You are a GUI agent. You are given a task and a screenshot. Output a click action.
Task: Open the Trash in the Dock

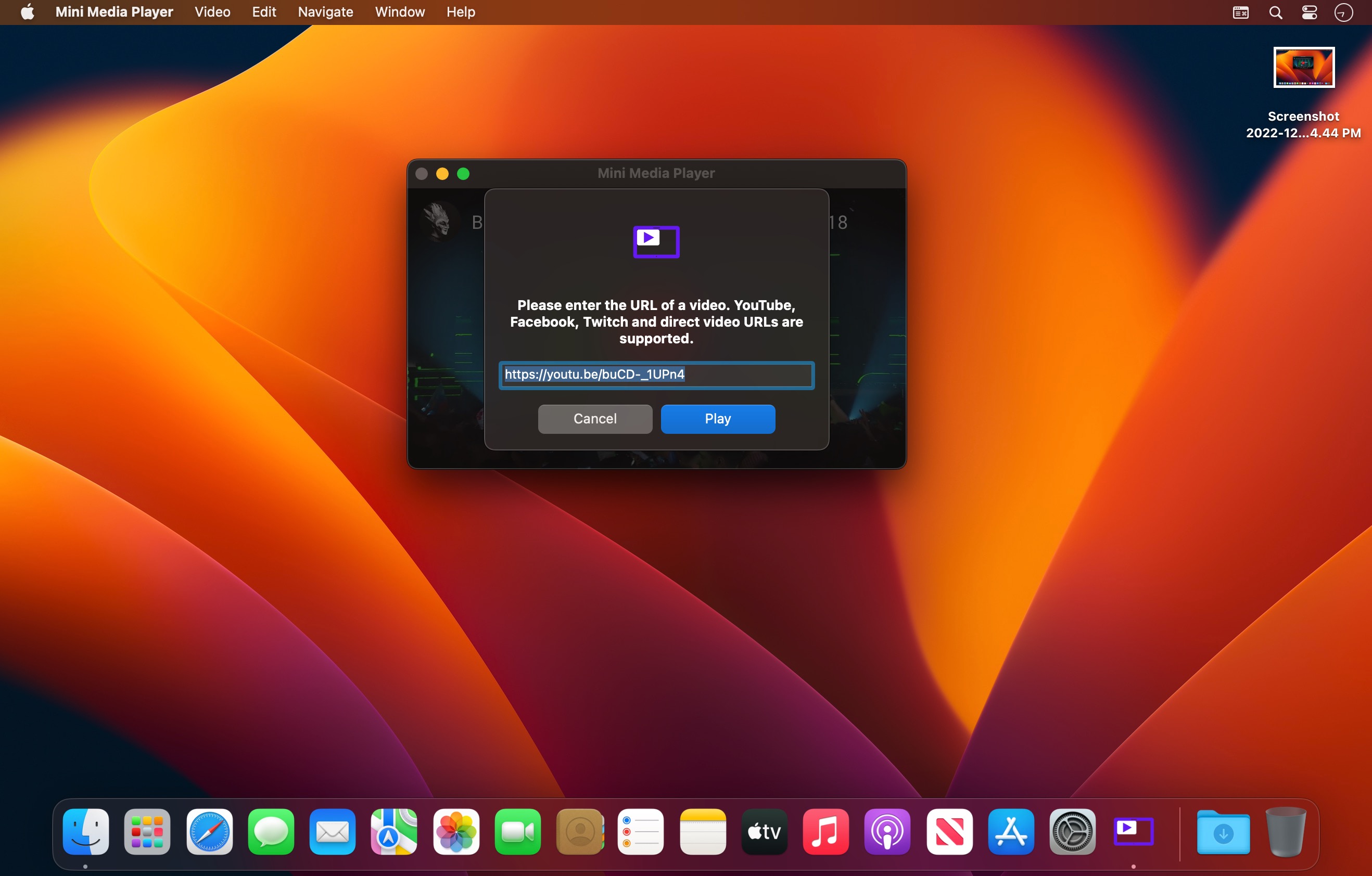coord(1286,831)
